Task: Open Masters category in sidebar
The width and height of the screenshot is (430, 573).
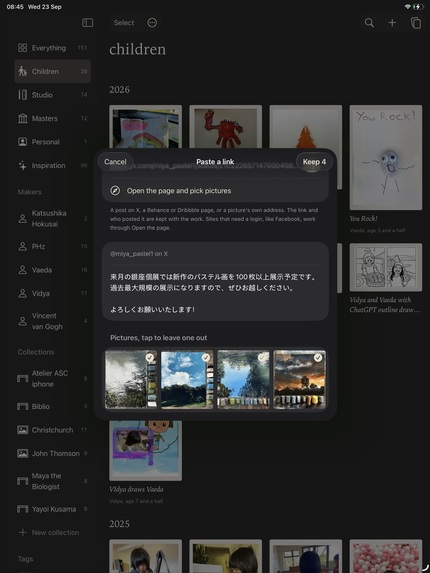Action: pyautogui.click(x=52, y=118)
